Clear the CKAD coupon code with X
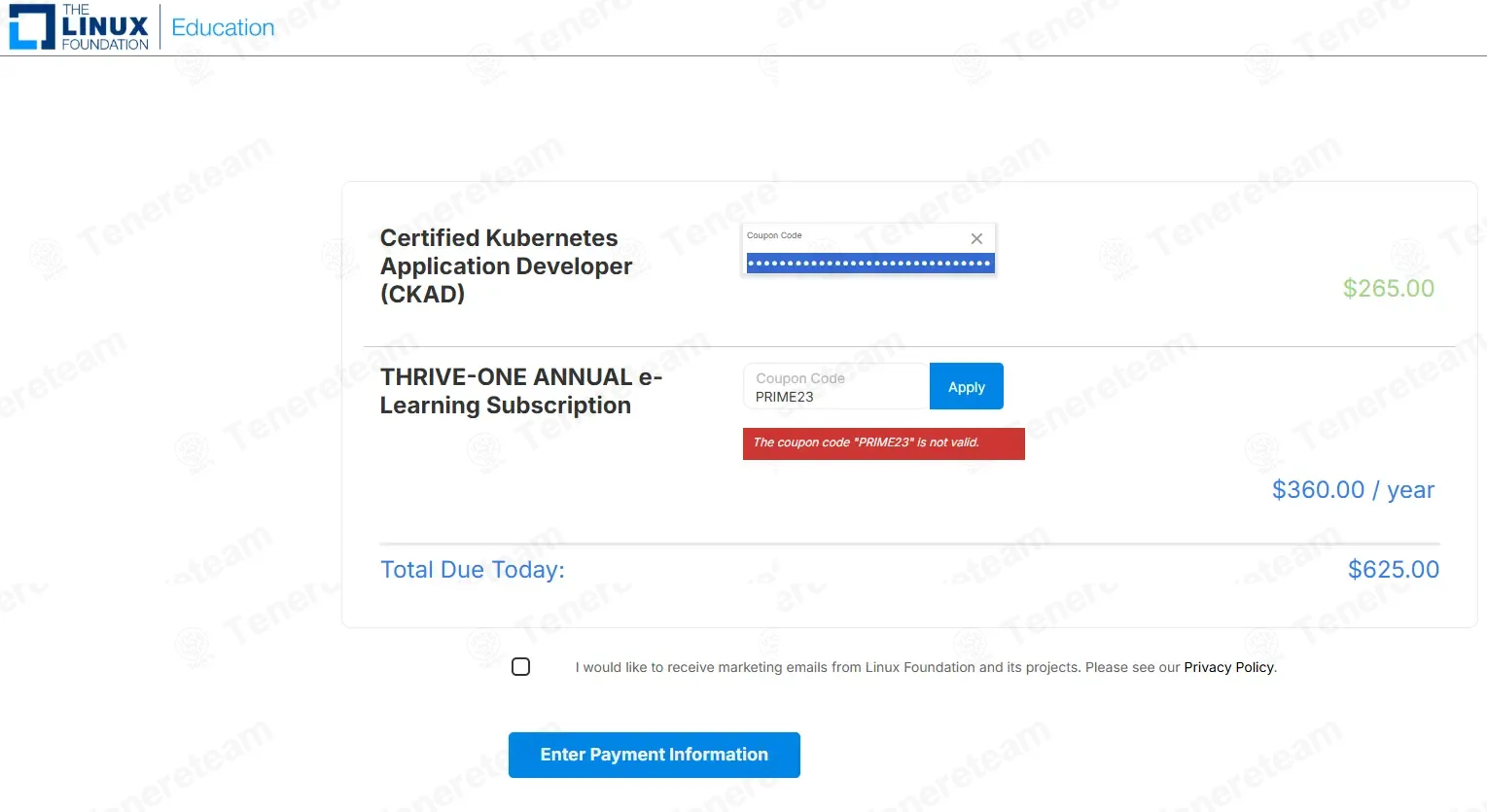The width and height of the screenshot is (1487, 812). click(976, 238)
